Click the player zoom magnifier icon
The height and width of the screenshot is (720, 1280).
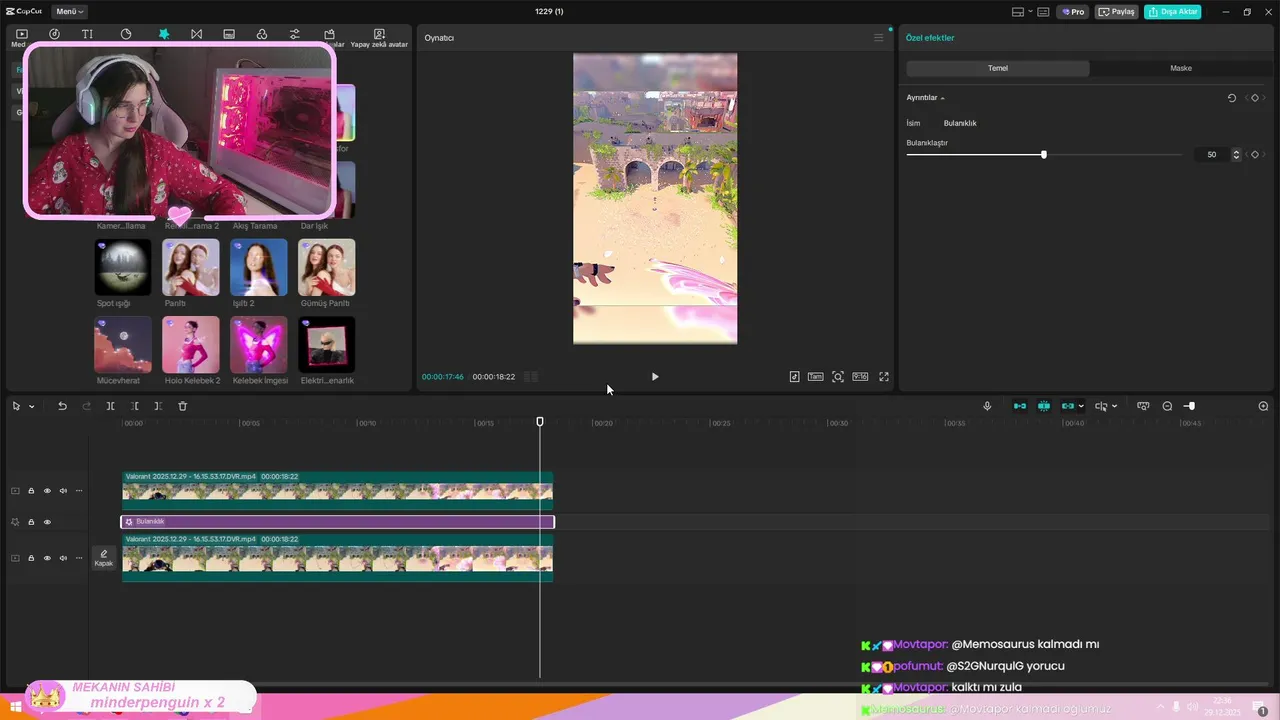(838, 377)
